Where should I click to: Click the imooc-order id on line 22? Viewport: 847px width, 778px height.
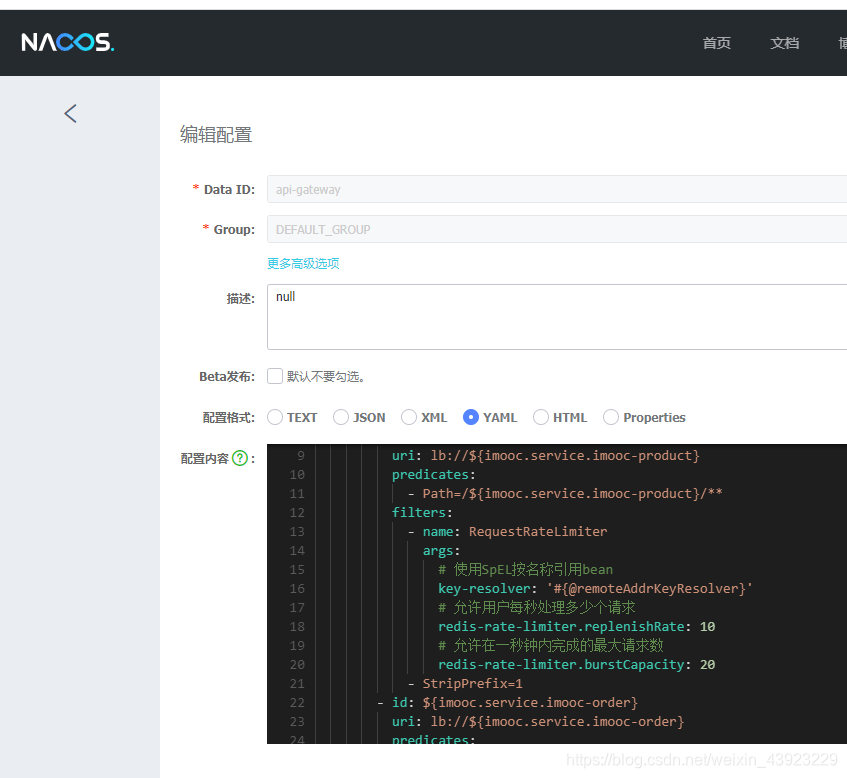click(515, 702)
